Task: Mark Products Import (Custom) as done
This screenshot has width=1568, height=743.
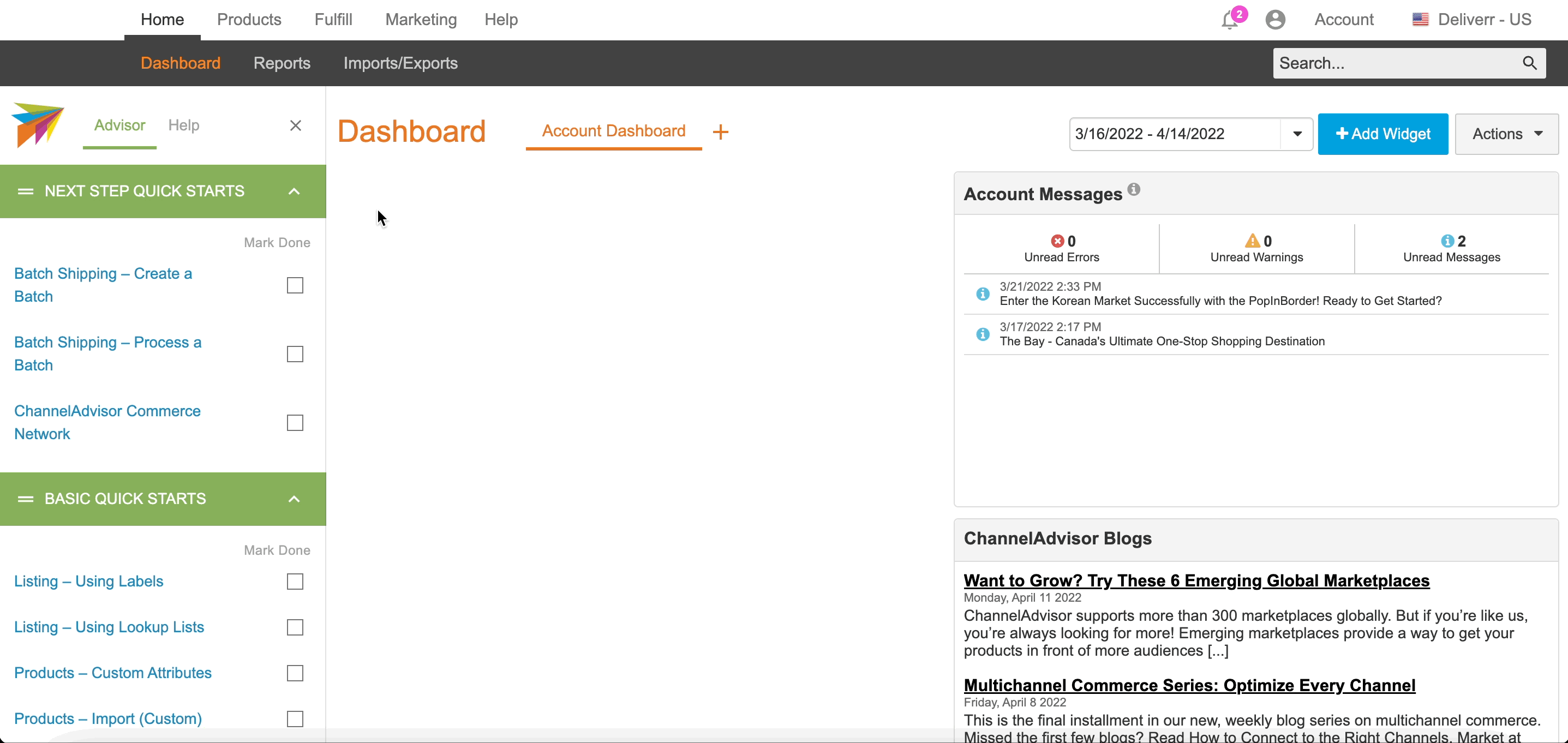Action: click(295, 719)
